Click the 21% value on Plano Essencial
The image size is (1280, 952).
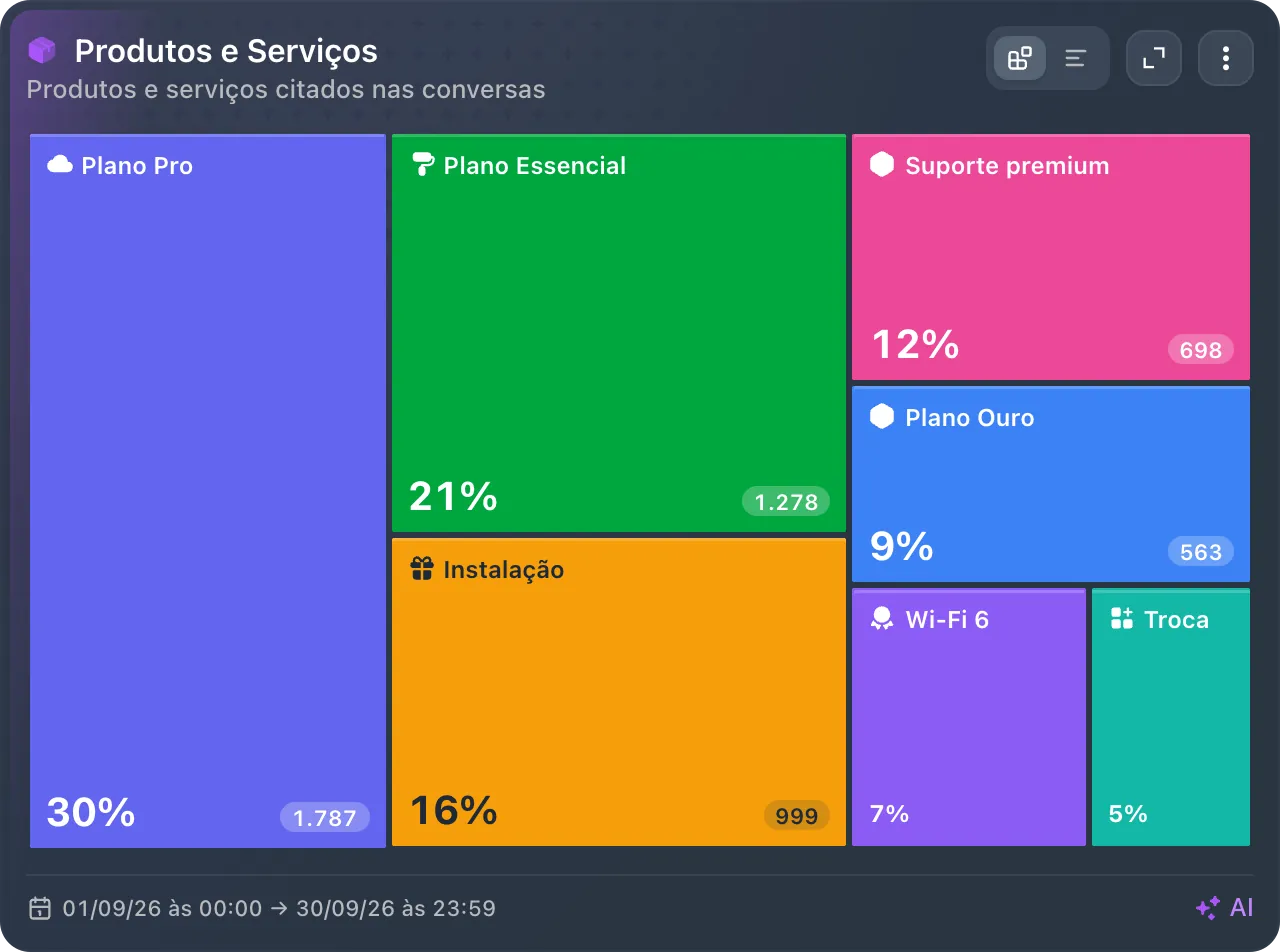pyautogui.click(x=454, y=496)
